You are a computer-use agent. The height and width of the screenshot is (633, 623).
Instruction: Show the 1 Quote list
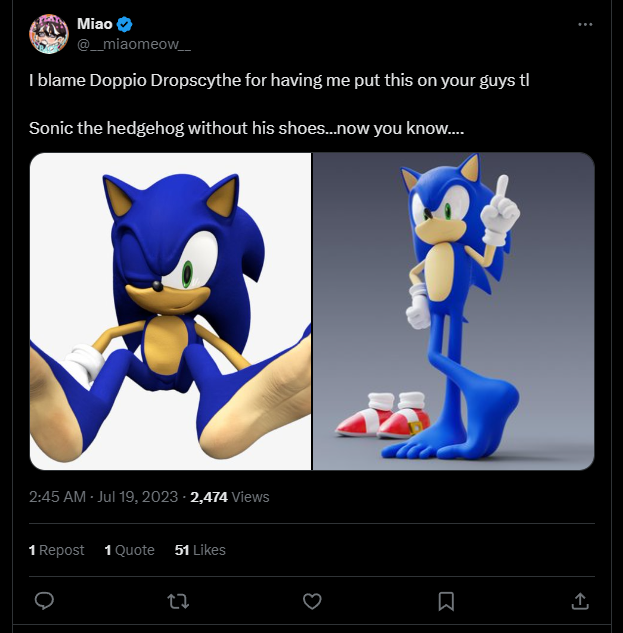[x=129, y=550]
